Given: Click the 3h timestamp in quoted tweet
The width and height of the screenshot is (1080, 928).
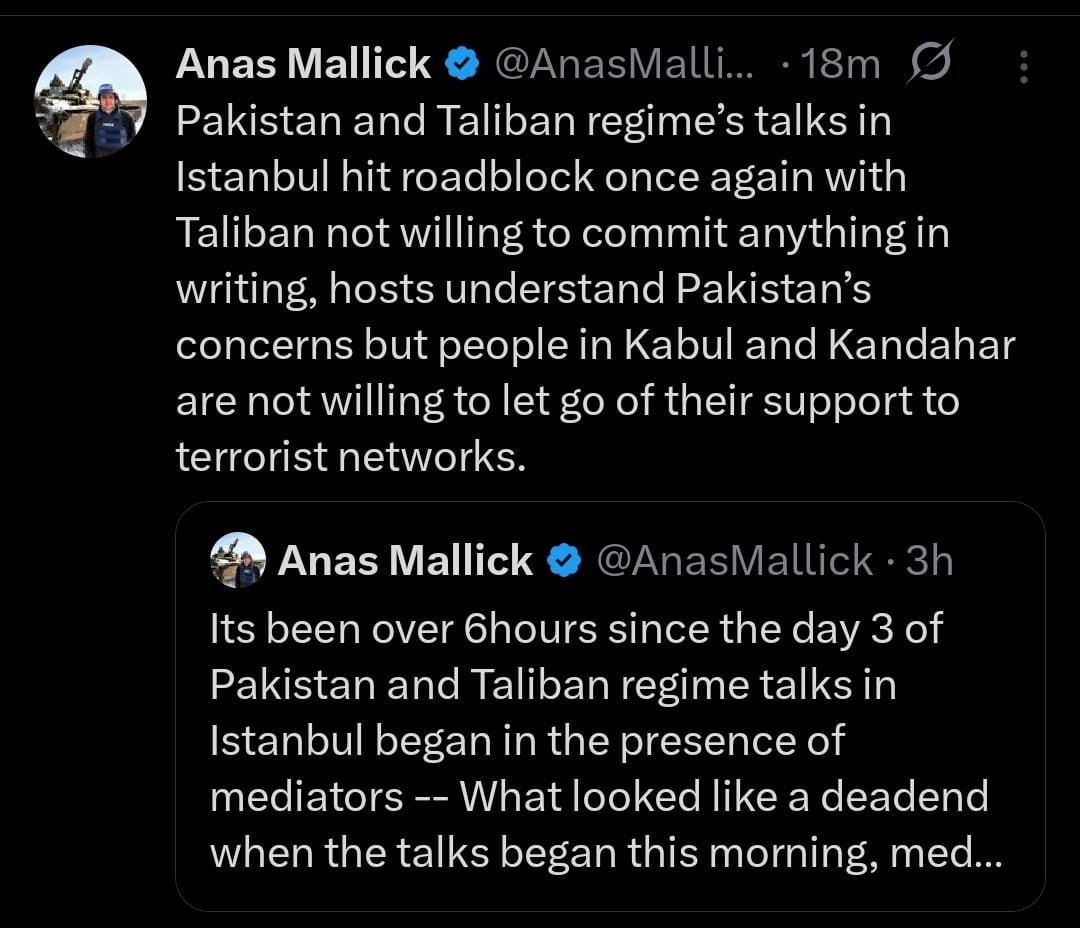Looking at the screenshot, I should 929,561.
